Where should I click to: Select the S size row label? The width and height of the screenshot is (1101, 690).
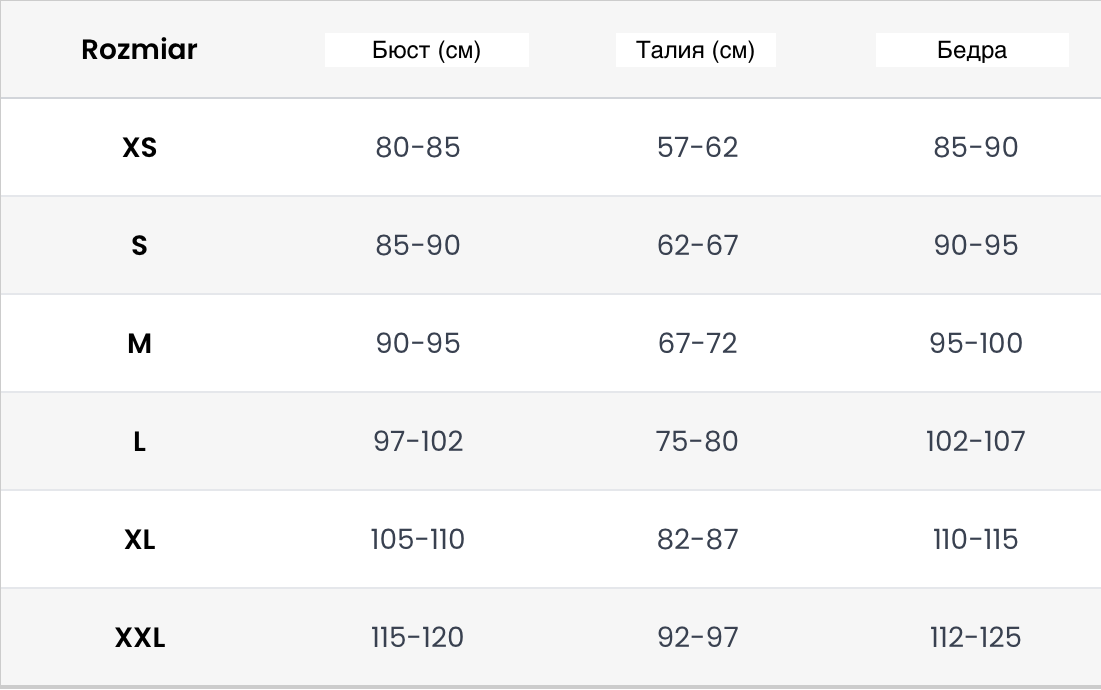[139, 246]
